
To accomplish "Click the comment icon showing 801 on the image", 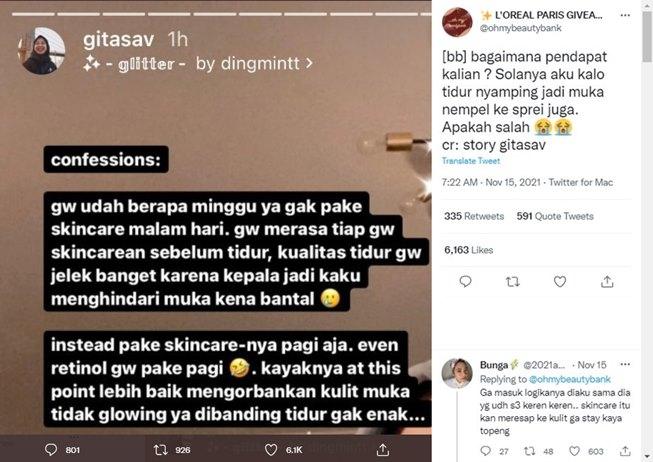I will point(50,450).
